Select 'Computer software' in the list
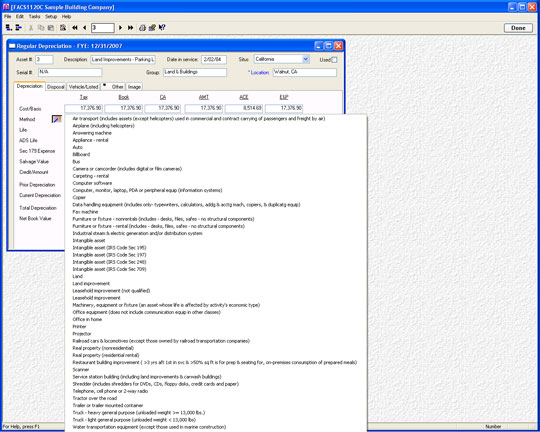This screenshot has width=540, height=432. pyautogui.click(x=92, y=183)
